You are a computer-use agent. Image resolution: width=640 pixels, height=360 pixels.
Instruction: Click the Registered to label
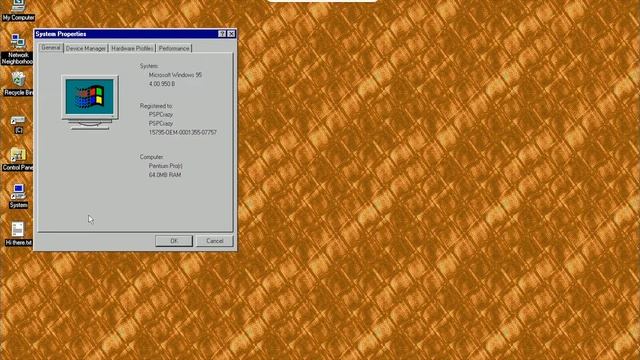(156, 106)
